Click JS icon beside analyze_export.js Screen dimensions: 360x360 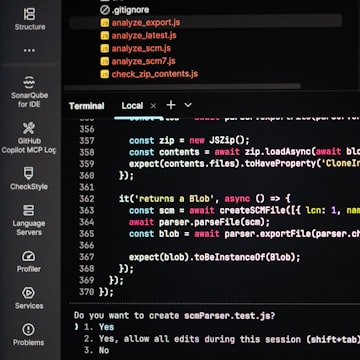coord(105,23)
